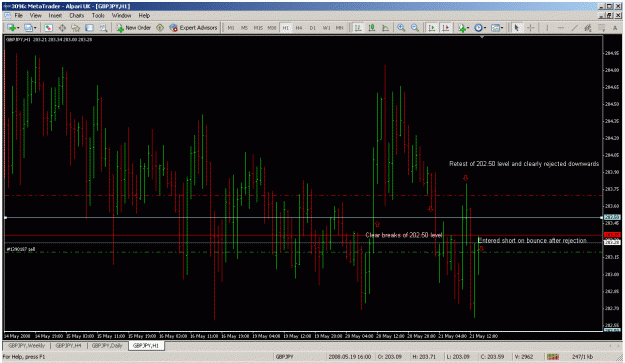Open MetaEditor from the toolbar
Image resolution: width=625 pixels, height=363 pixels.
pyautogui.click(x=160, y=27)
